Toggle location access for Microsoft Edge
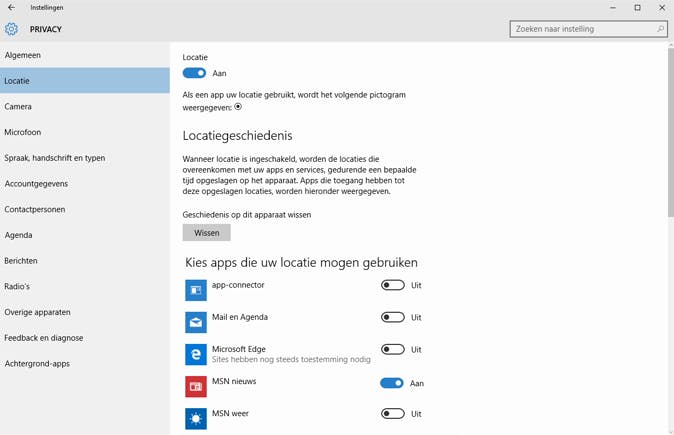This screenshot has height=435, width=674. [392, 350]
